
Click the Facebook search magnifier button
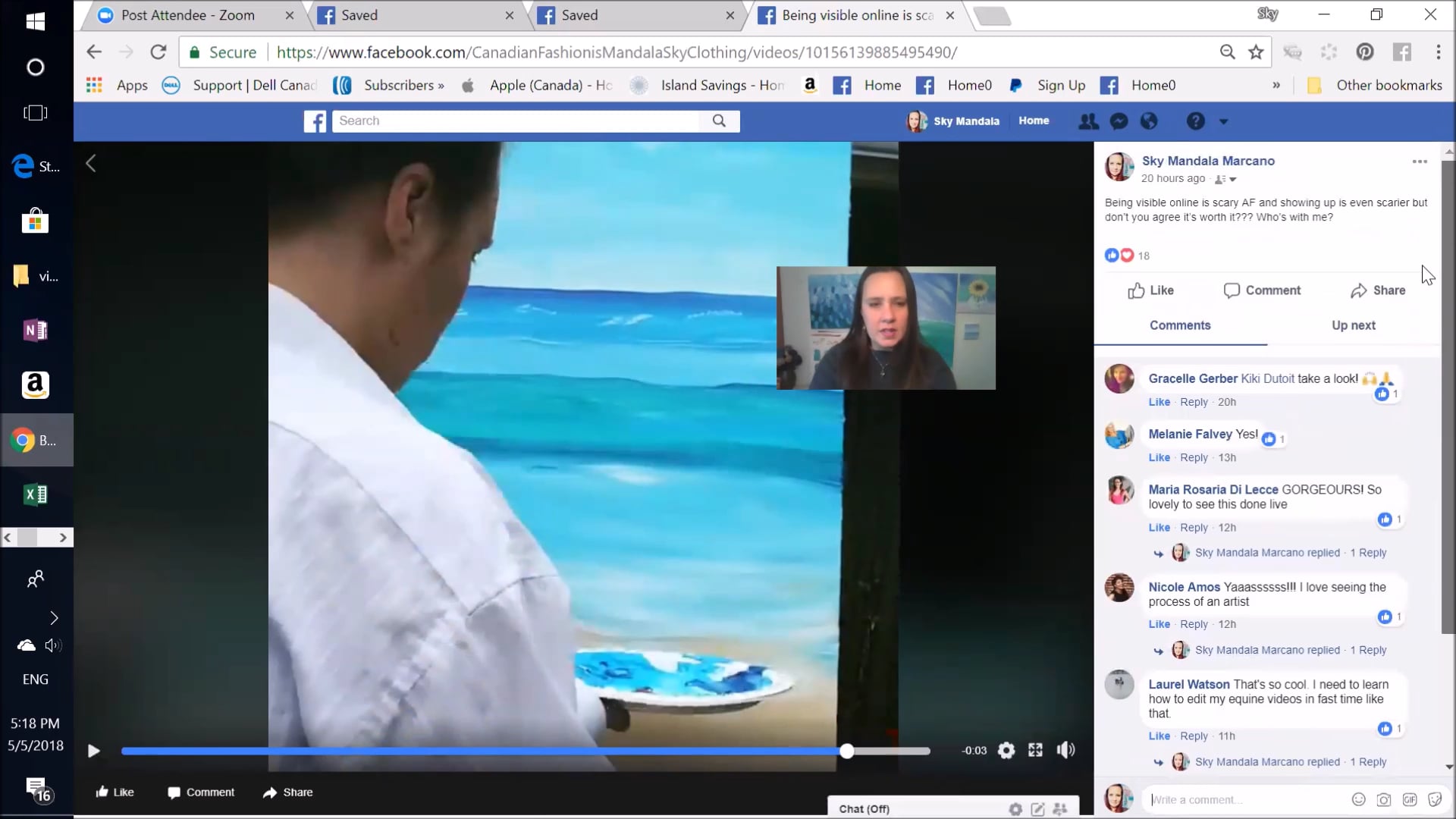pos(719,121)
